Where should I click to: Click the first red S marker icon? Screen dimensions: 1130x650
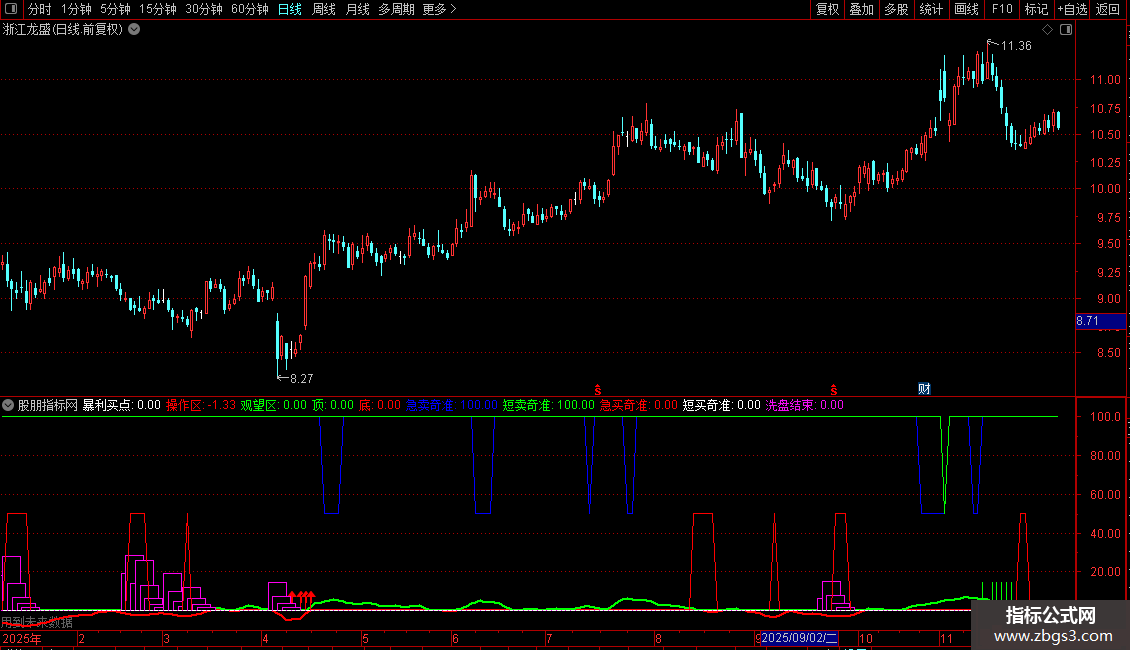pyautogui.click(x=597, y=390)
